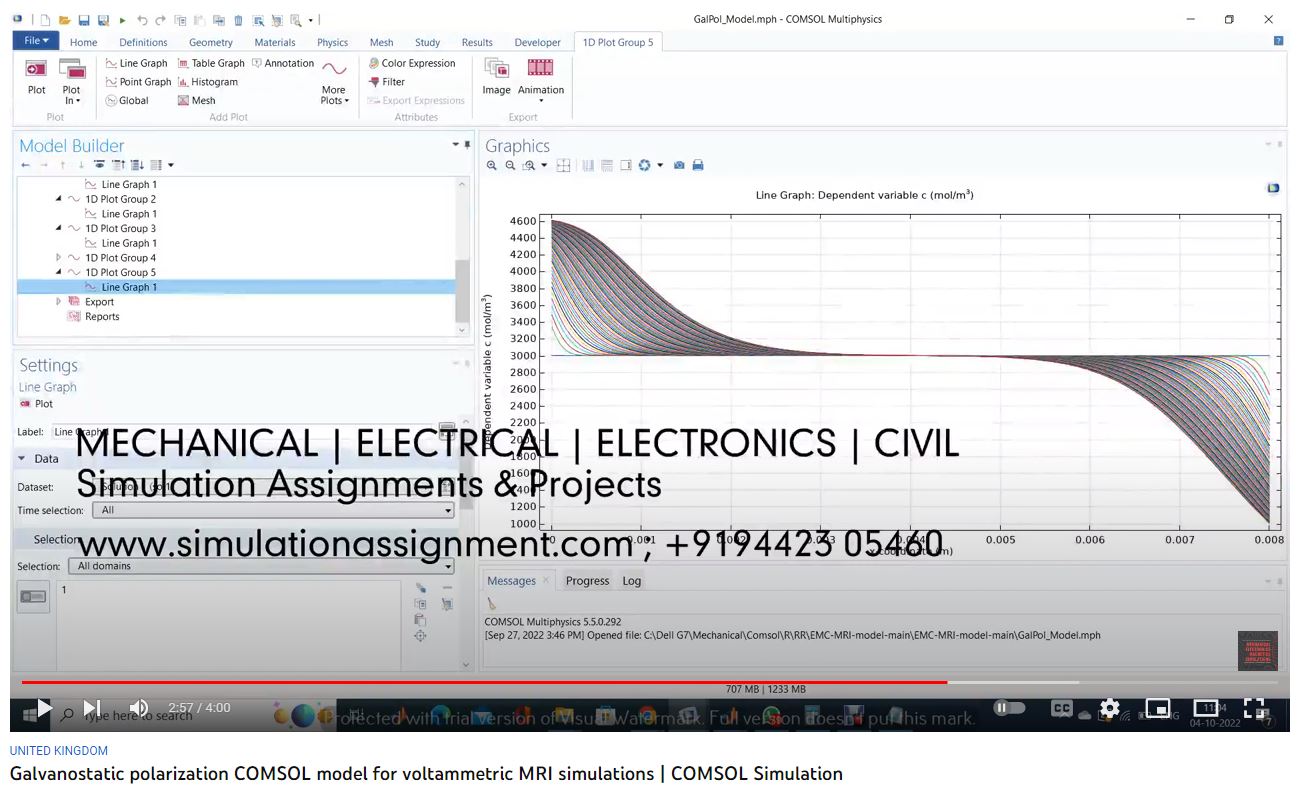The image size is (1302, 795).
Task: Click the Save icon in quick access toolbar
Action: (84, 20)
